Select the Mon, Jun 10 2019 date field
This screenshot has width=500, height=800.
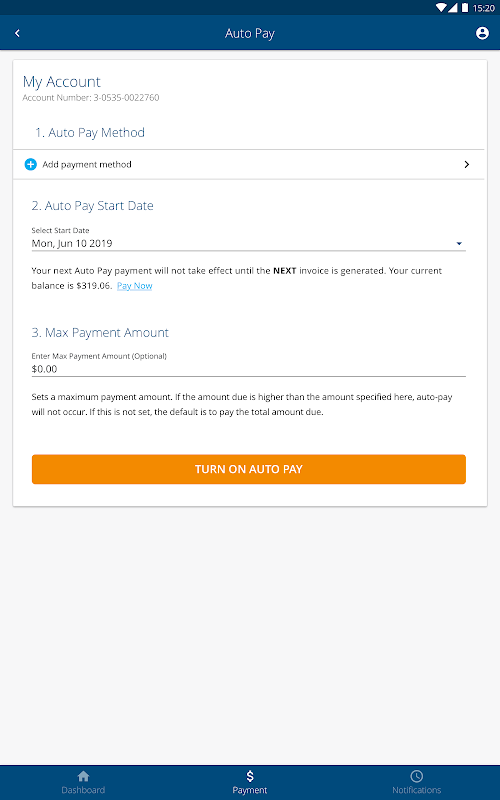[248, 243]
